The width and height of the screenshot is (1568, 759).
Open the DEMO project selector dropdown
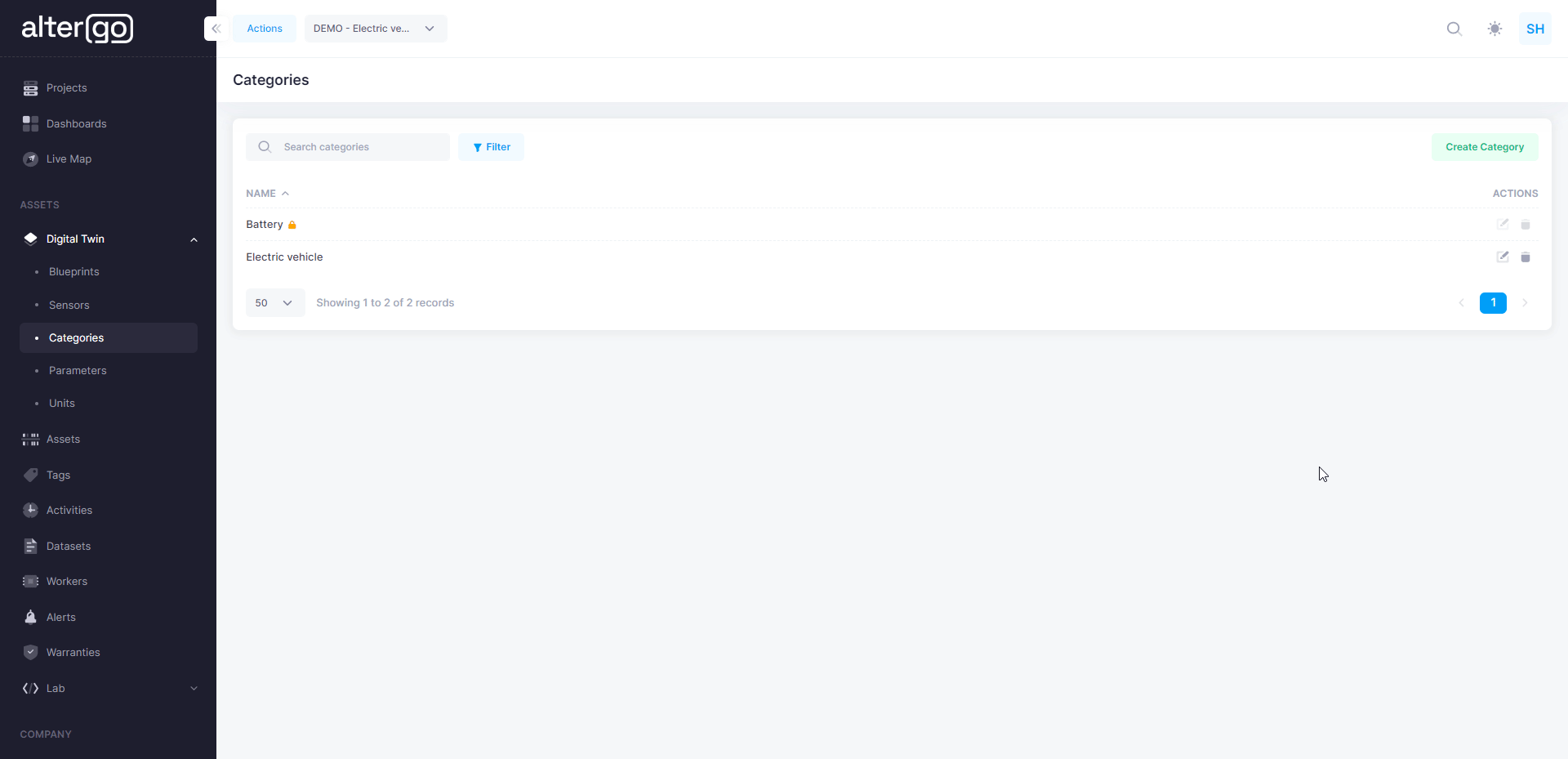[375, 29]
